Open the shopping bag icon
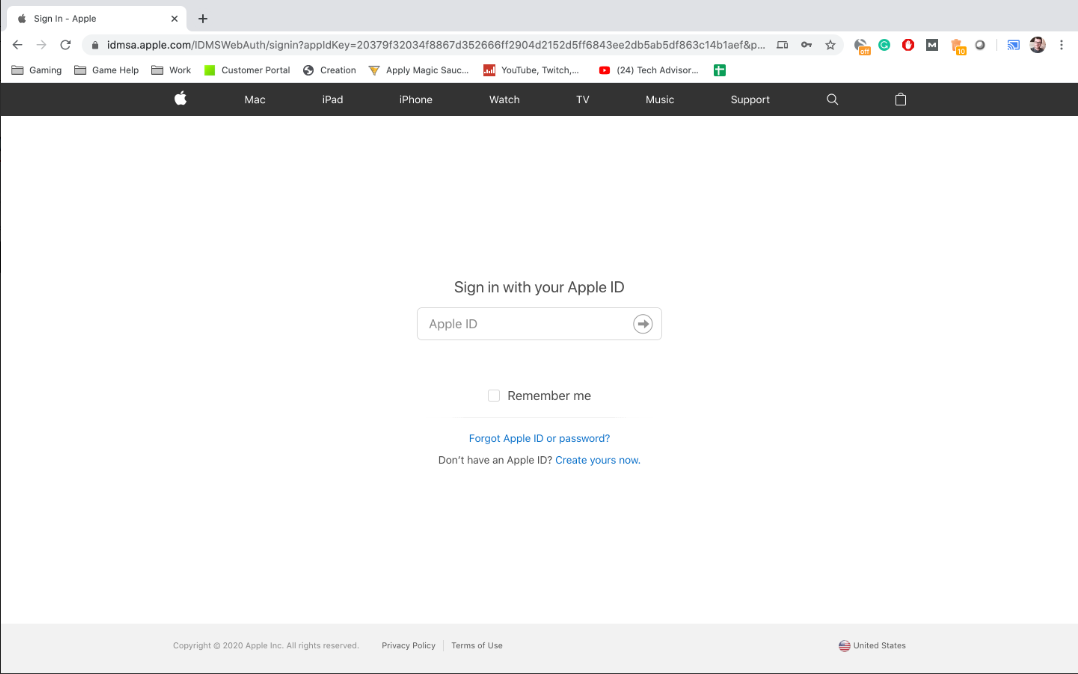Screen dimensions: 1078x674 900,100
